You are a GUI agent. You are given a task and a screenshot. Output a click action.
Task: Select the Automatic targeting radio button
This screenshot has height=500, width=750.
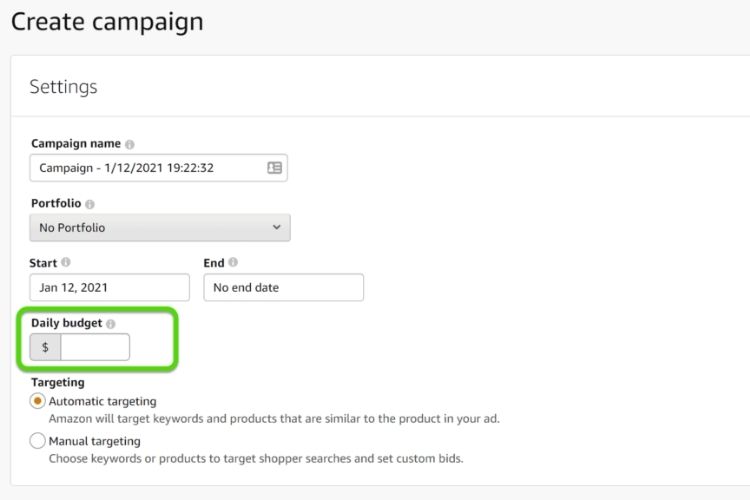coord(38,401)
